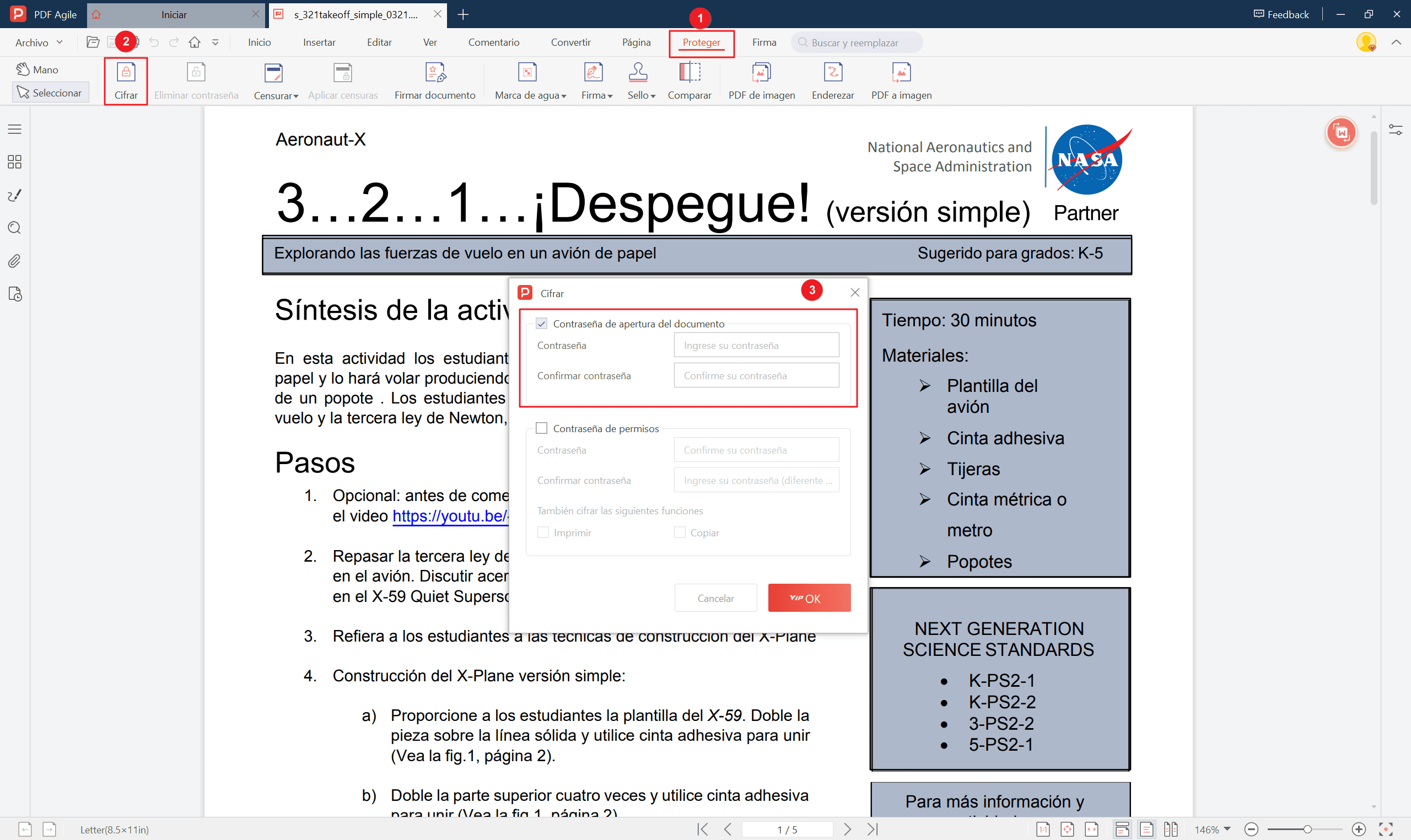The image size is (1411, 840).
Task: Expand the Marca de agua dropdown
Action: click(563, 96)
